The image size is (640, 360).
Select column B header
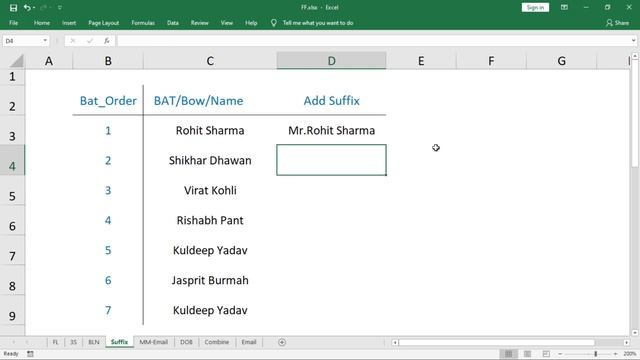(108, 61)
